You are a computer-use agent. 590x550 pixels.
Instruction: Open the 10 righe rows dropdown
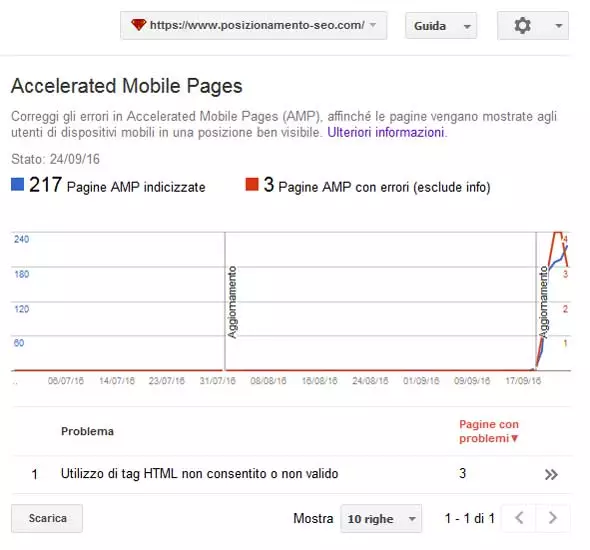click(x=381, y=518)
